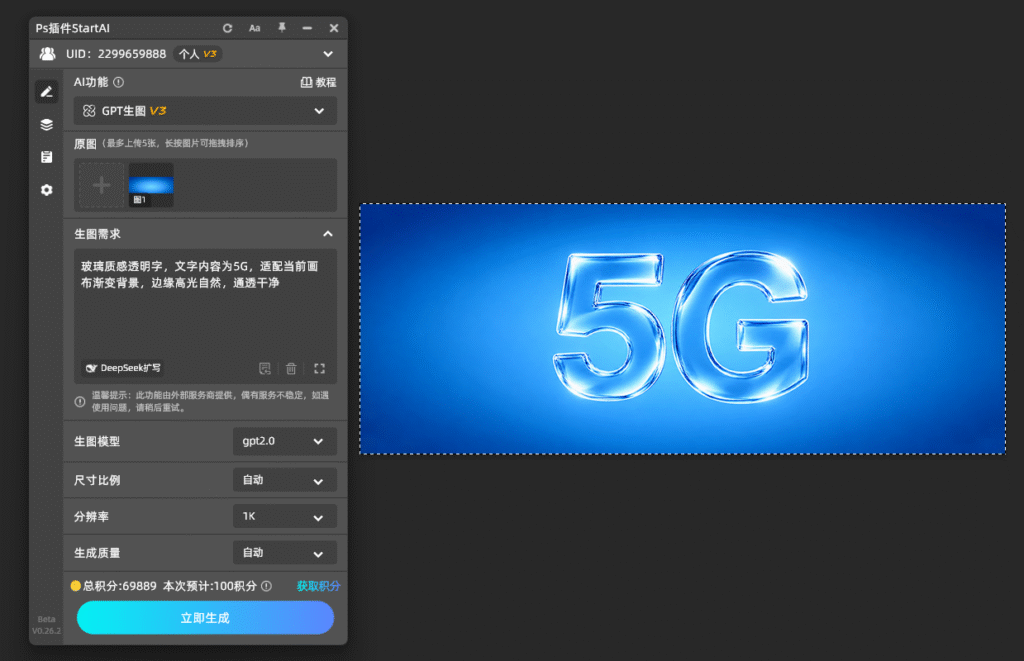Open the GPT生图 function dropdown
Screen dimensions: 1024x661
(x=205, y=111)
